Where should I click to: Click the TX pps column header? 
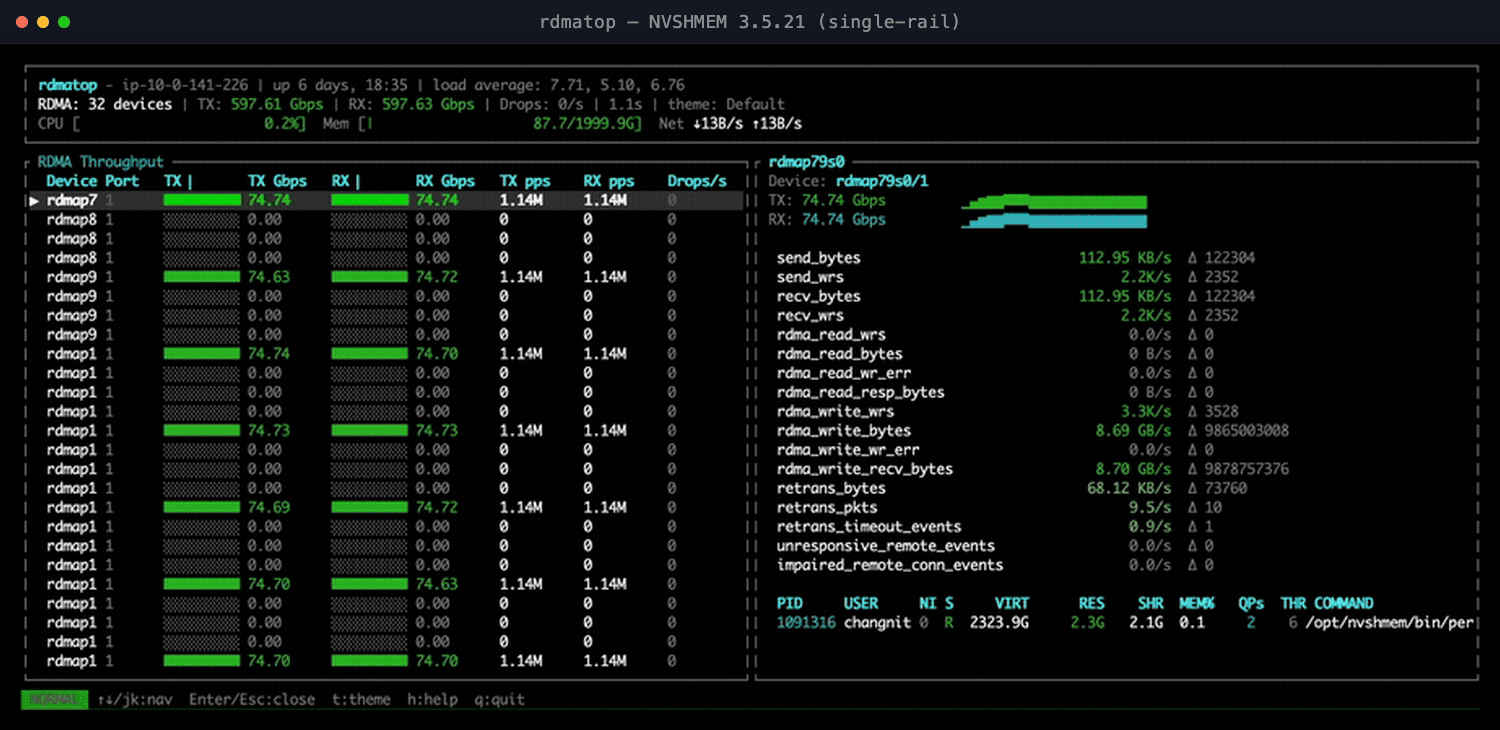(x=525, y=181)
